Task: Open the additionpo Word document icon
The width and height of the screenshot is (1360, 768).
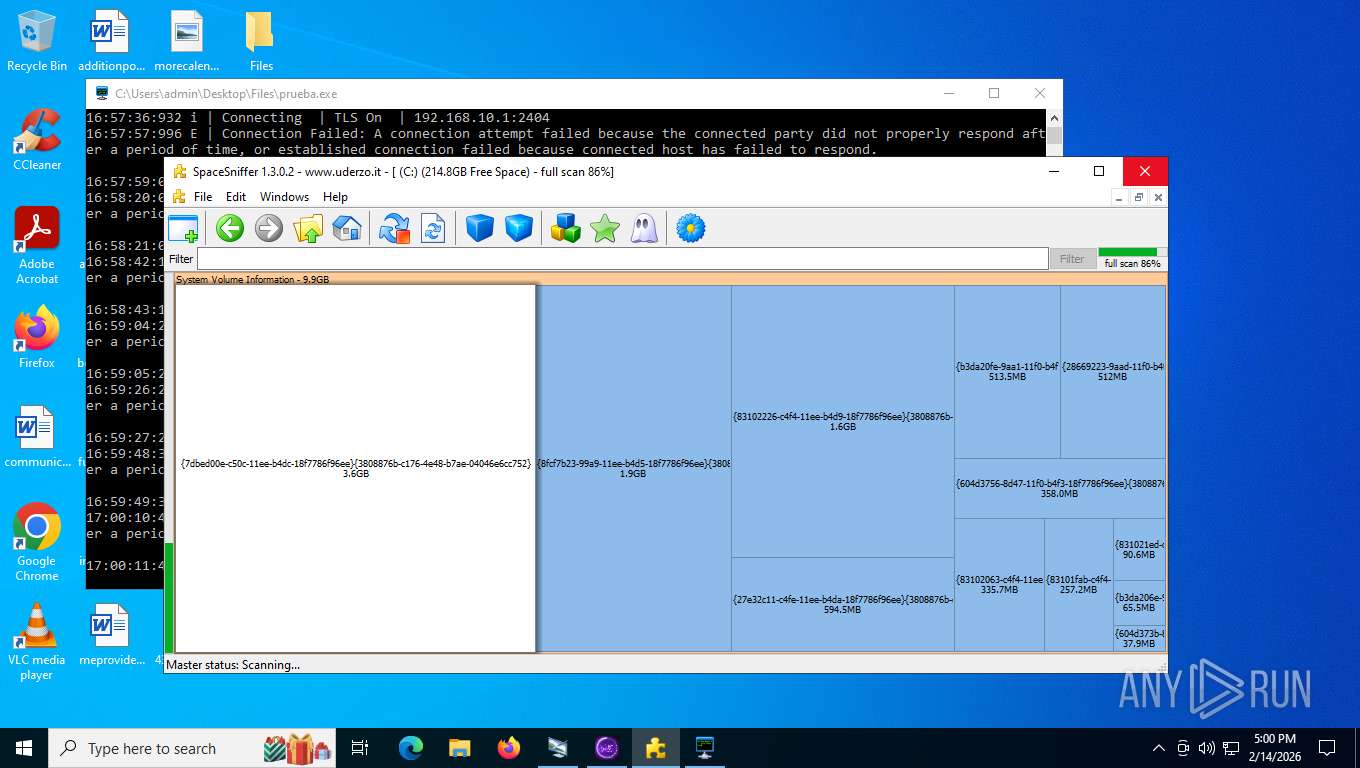Action: [x=110, y=41]
